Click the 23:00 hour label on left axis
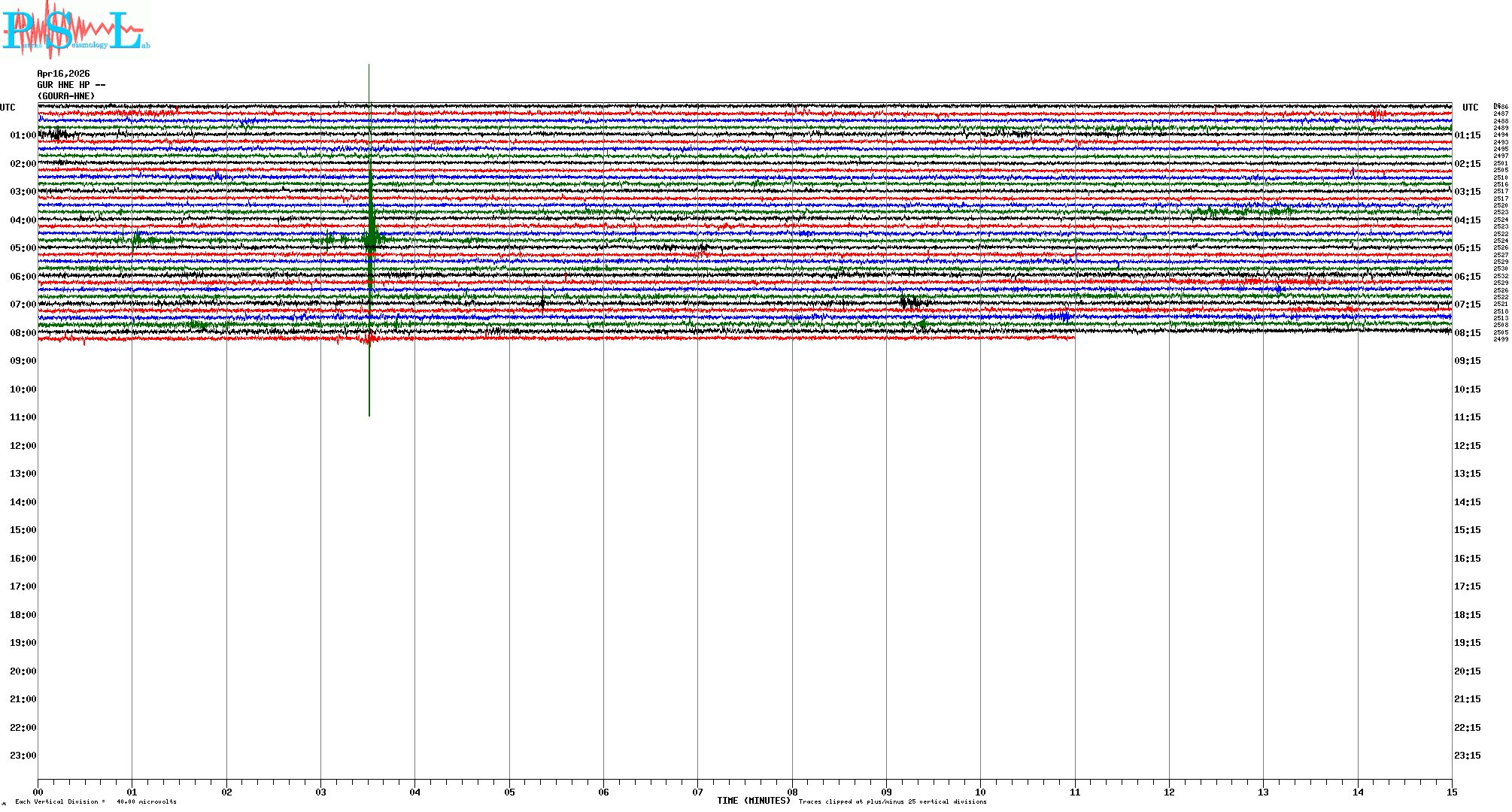This screenshot has width=1512, height=812. tap(23, 756)
